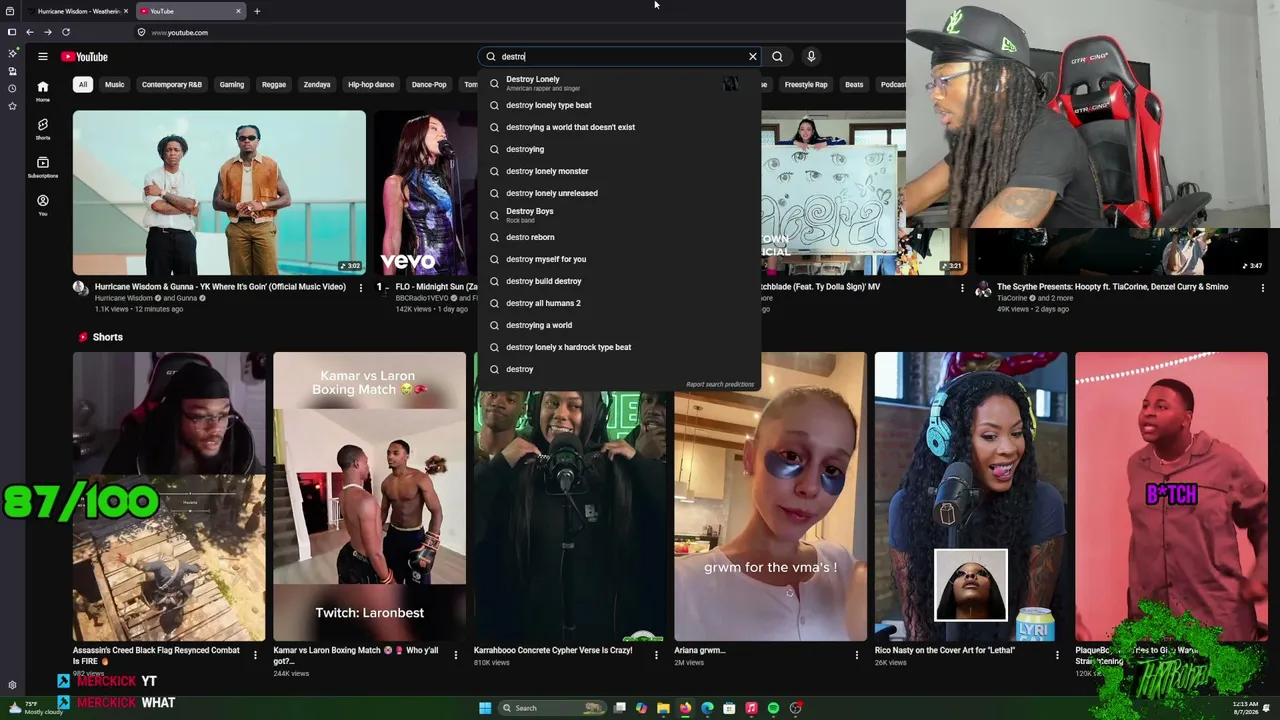The height and width of the screenshot is (720, 1280).
Task: Open Shorts in the YouTube sidebar
Action: coord(43,129)
